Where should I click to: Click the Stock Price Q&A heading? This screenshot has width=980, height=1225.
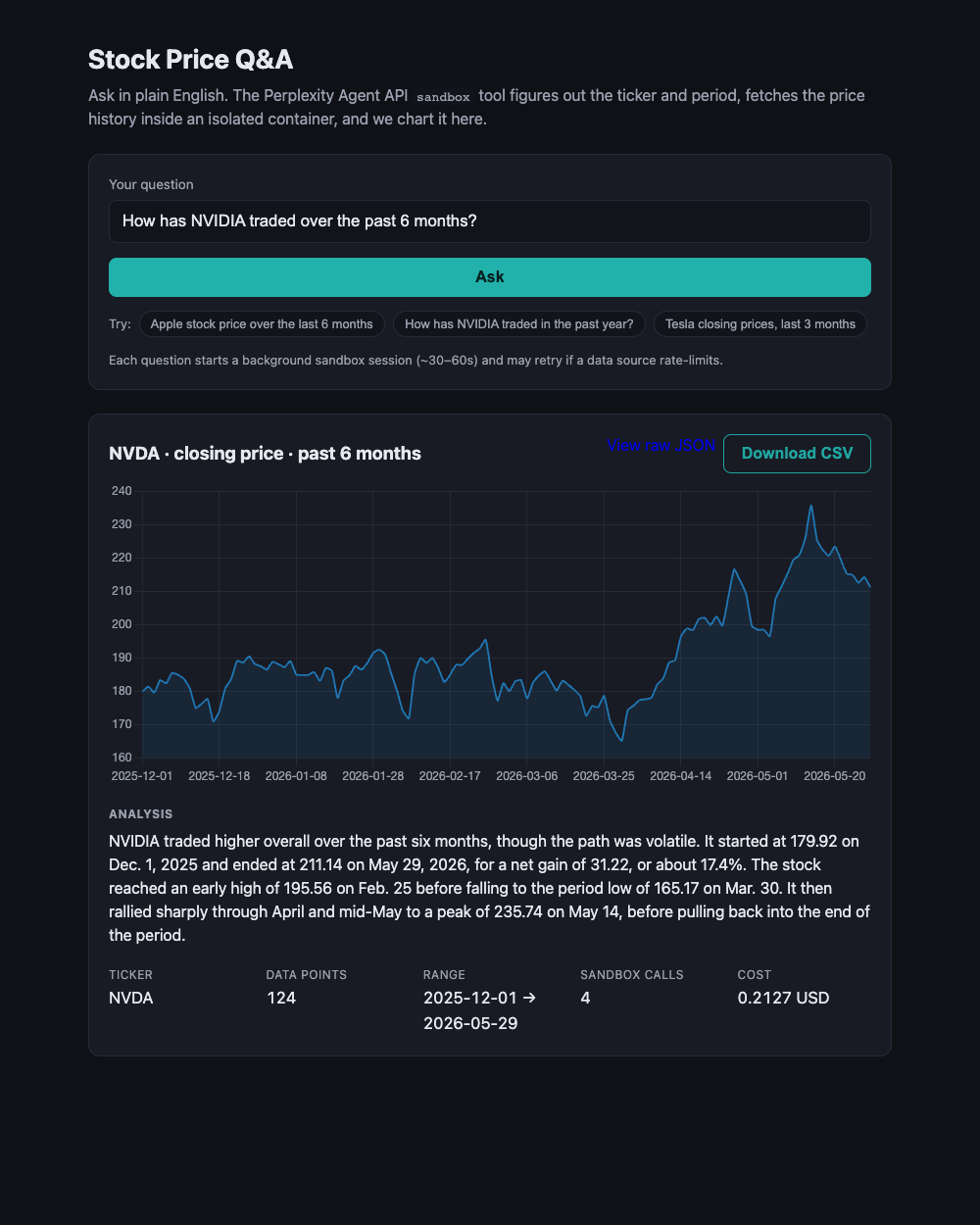coord(191,60)
